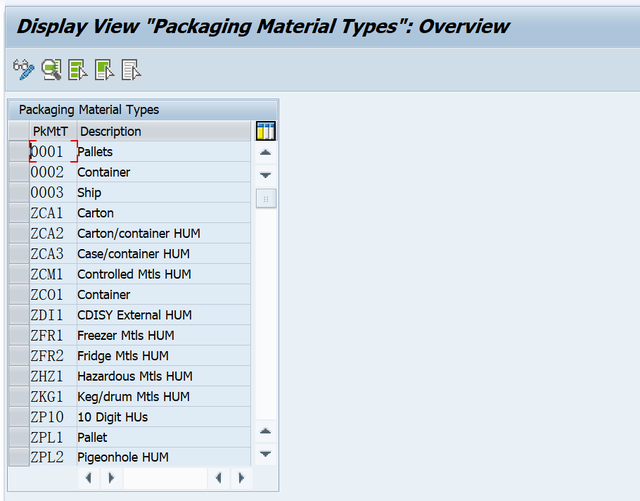640x501 pixels.
Task: Click the 0002 PkMtT input cell
Action: [x=53, y=172]
